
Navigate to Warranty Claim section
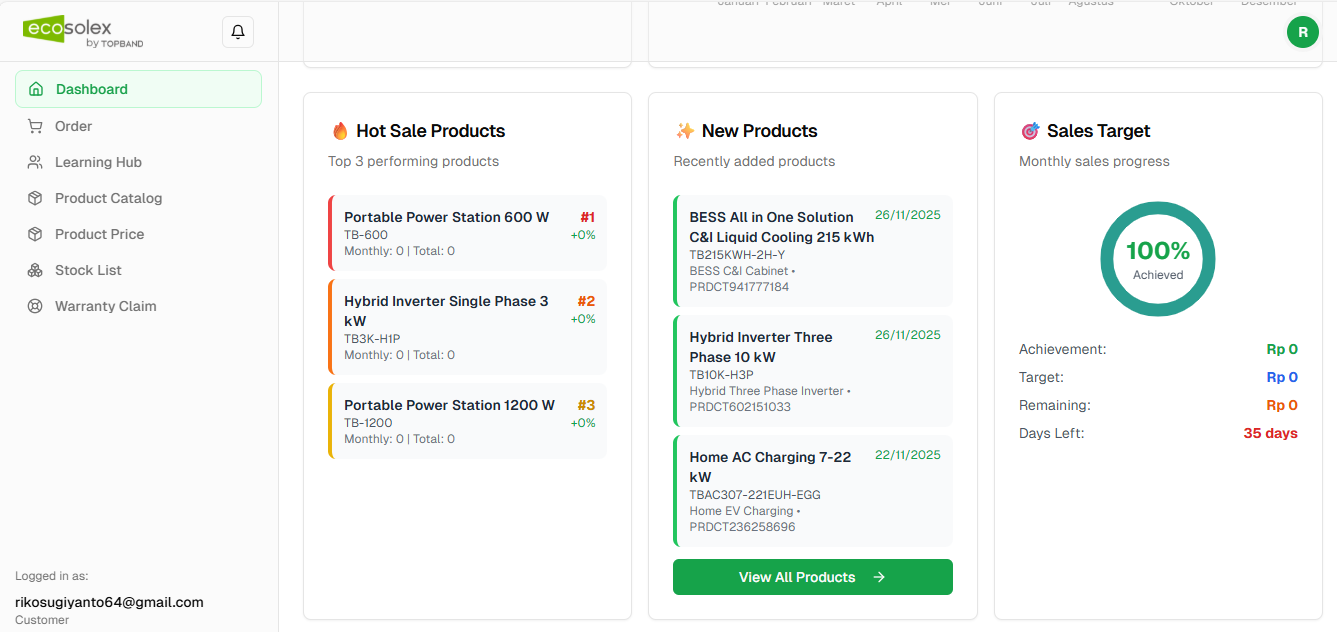tap(106, 306)
